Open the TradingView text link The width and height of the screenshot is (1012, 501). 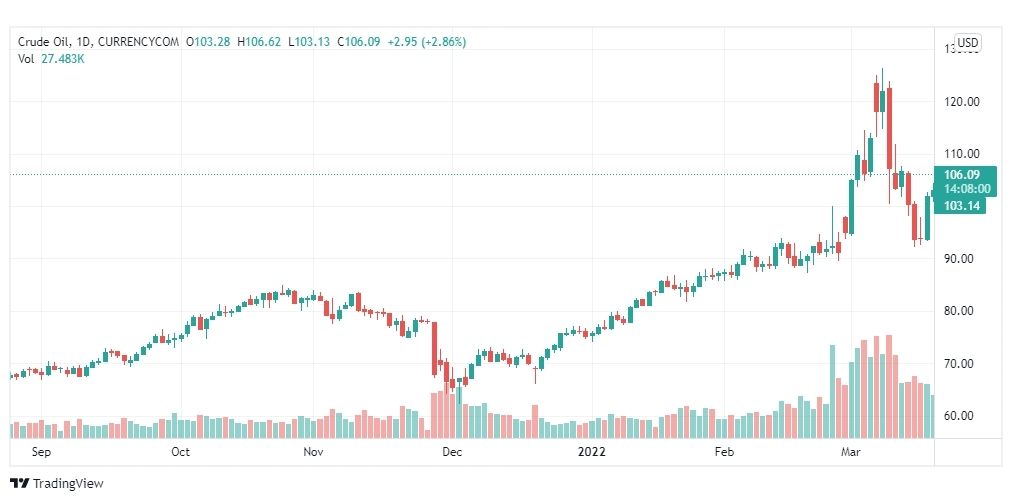[x=68, y=483]
